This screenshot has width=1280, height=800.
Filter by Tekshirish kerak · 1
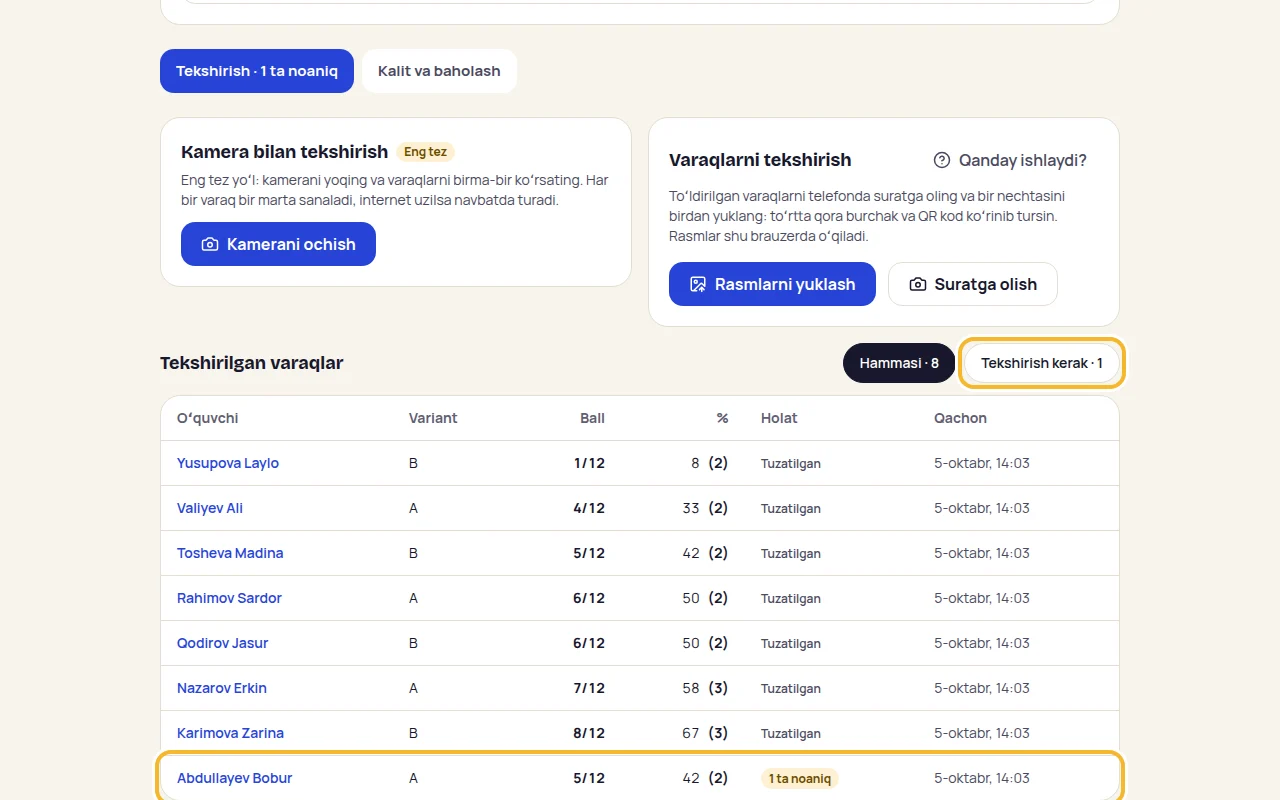(x=1042, y=363)
